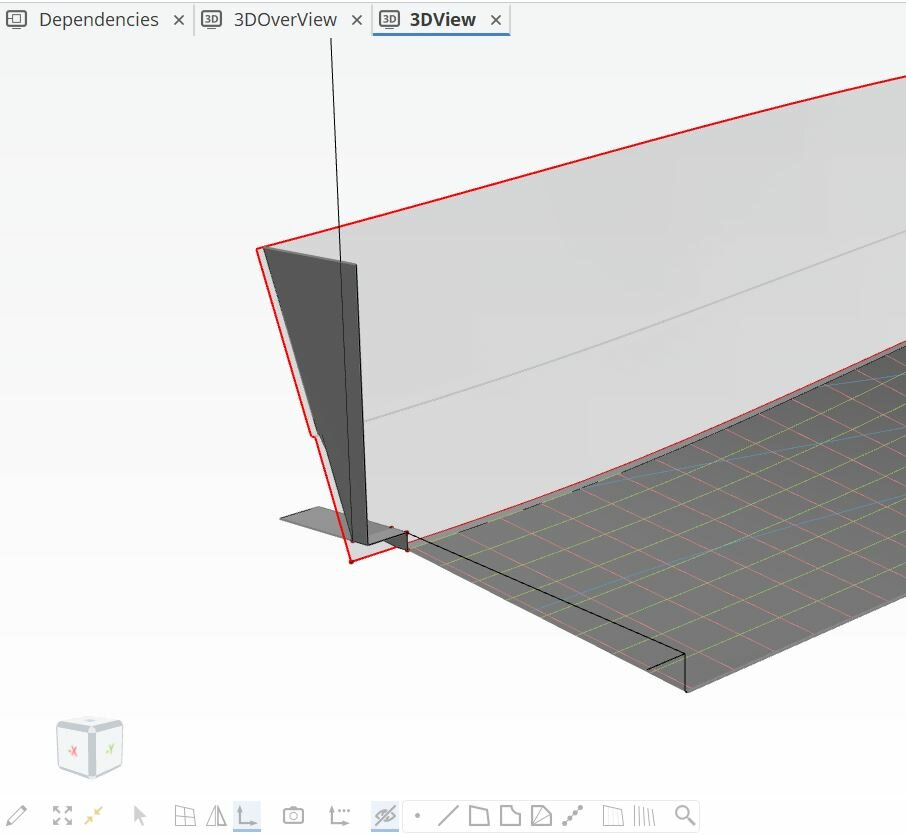This screenshot has width=906, height=835.
Task: Click the ruled surface mesh icon
Action: tap(613, 816)
